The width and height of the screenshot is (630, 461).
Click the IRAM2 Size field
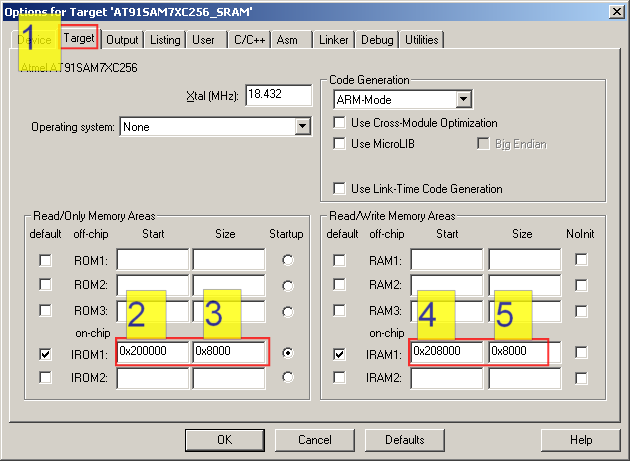[x=525, y=378]
